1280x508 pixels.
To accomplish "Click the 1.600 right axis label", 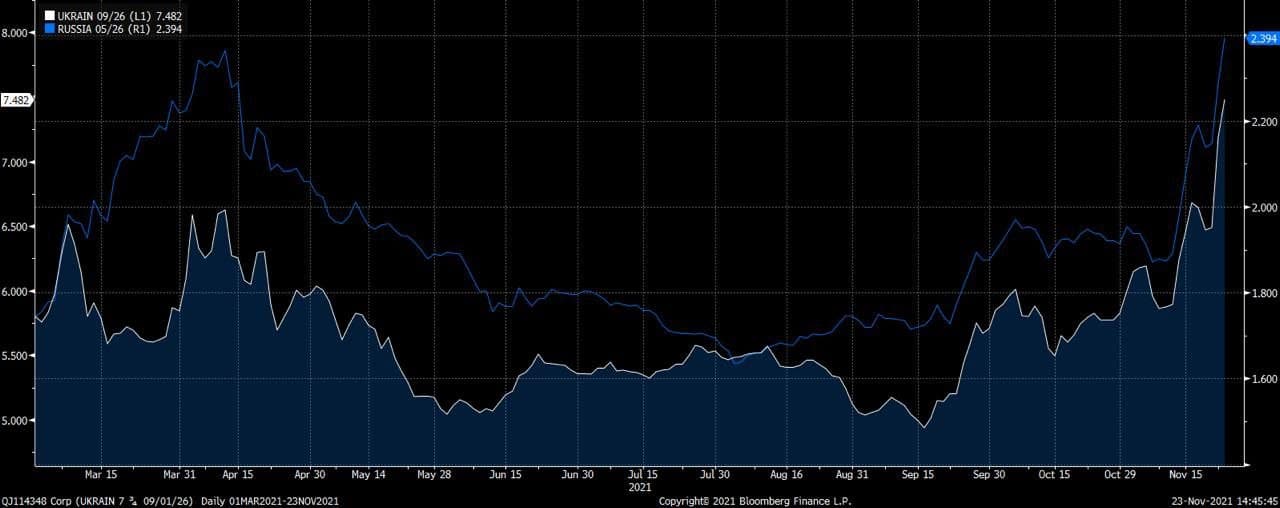I will click(1263, 380).
